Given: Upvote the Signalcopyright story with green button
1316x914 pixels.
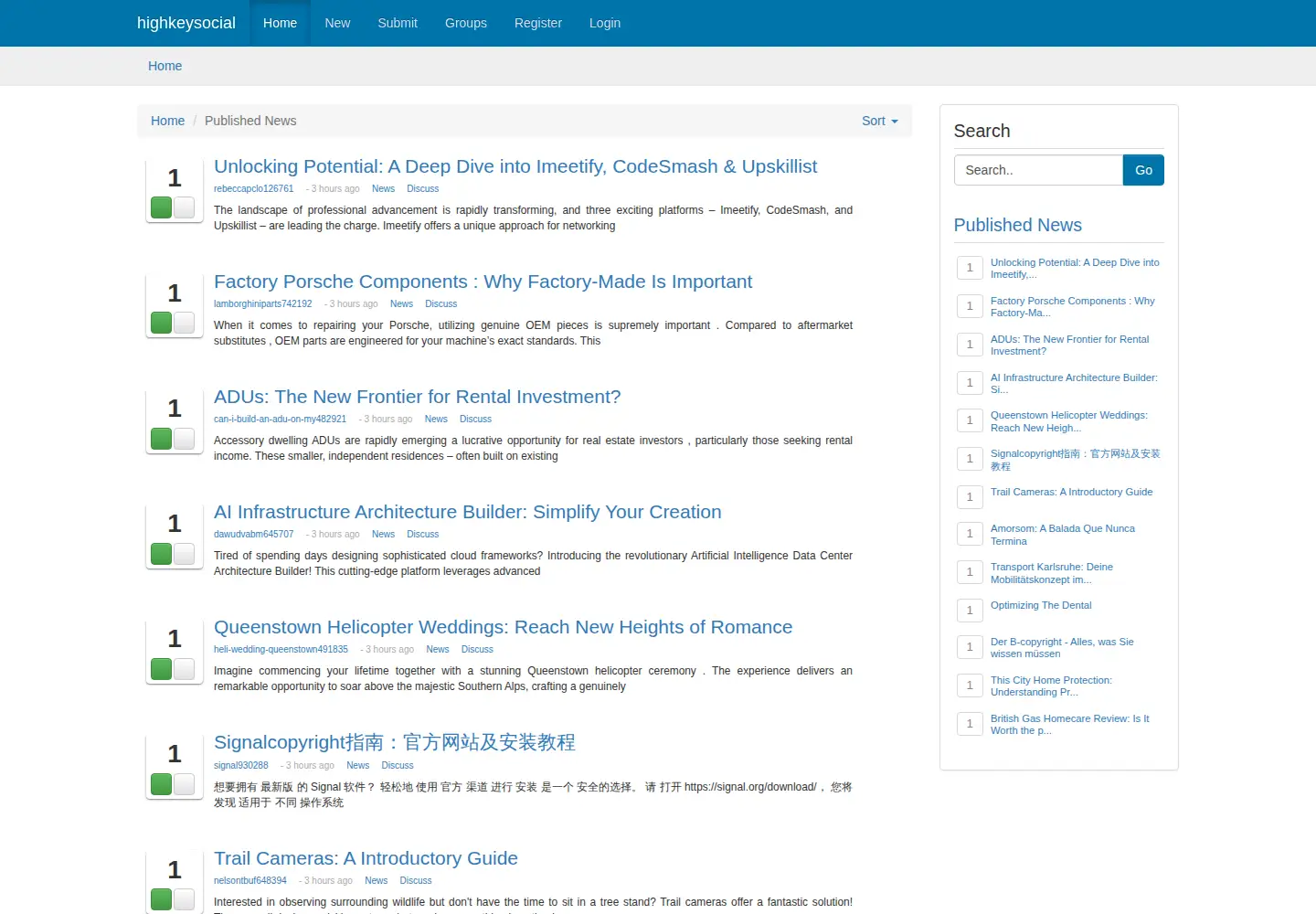Looking at the screenshot, I should pos(162,784).
